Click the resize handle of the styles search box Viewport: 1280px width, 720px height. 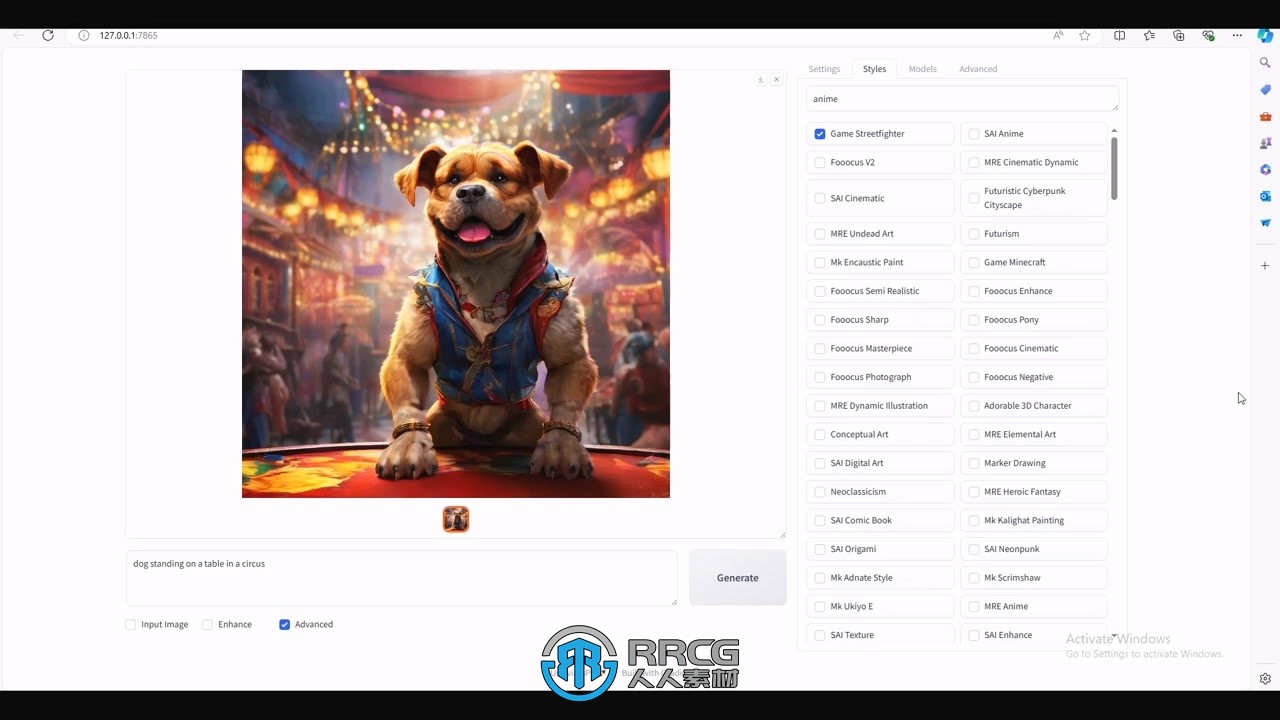click(x=1115, y=108)
